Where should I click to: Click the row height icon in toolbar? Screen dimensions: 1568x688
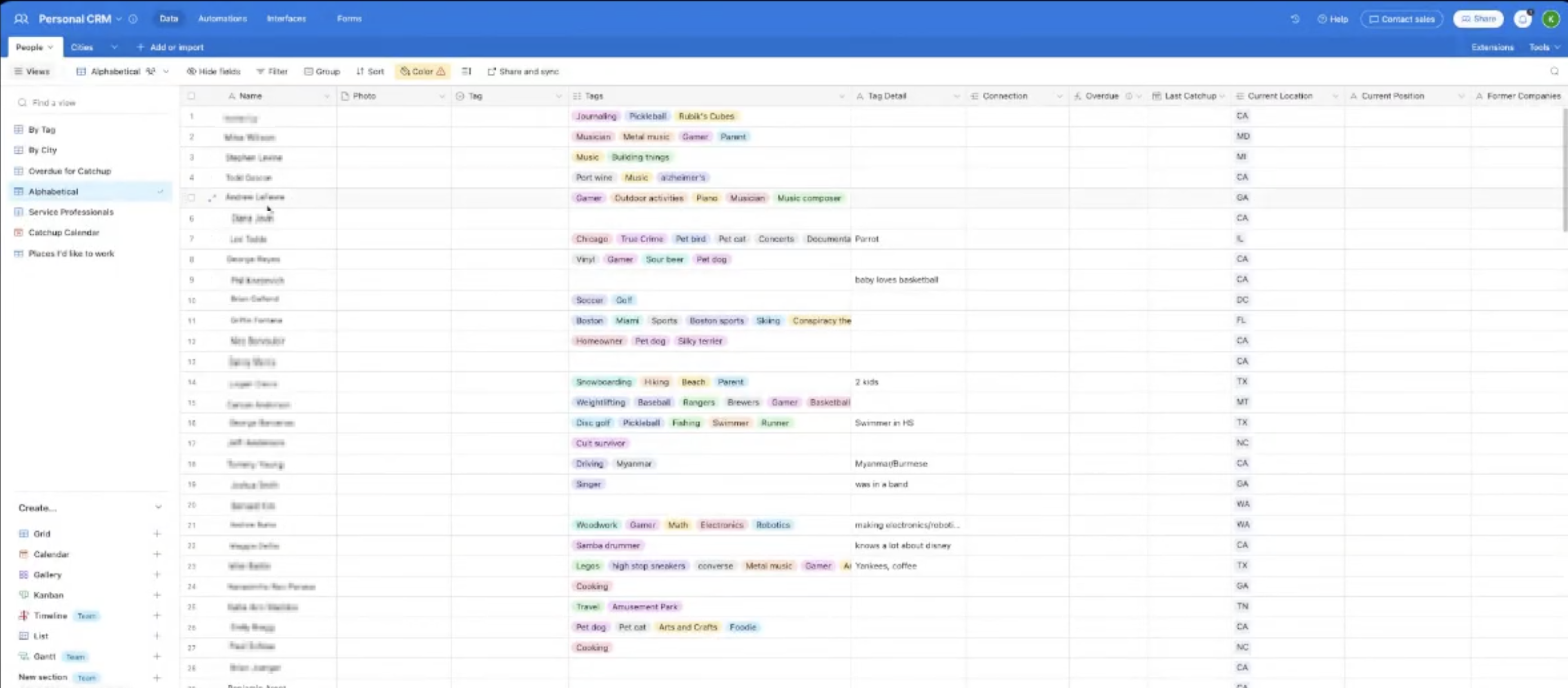(466, 71)
